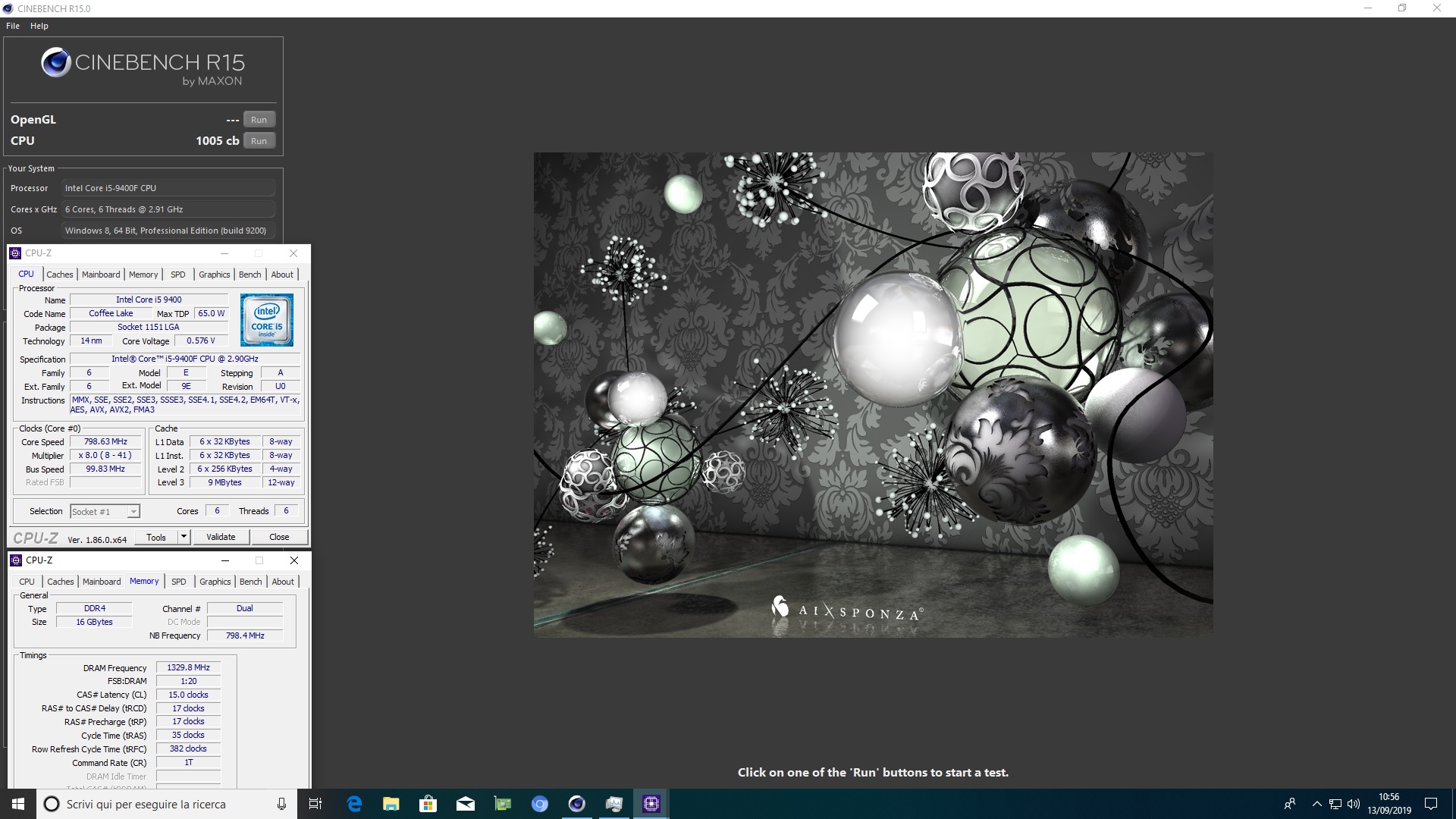Screen dimensions: 1456x819
Task: Open Bench tab in lower CPU-Z window
Action: 251,582
